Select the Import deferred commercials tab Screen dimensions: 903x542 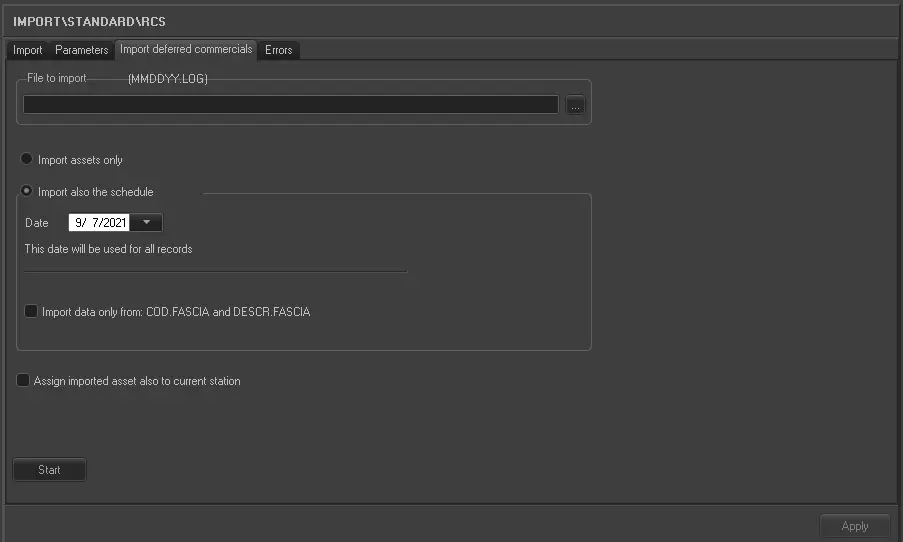click(186, 49)
